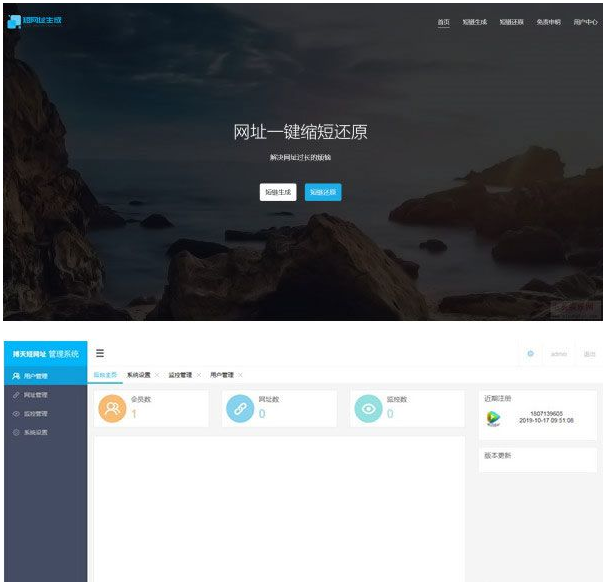Image resolution: width=606 pixels, height=582 pixels.
Task: Click the teal eye monitor count icon
Action: [368, 408]
